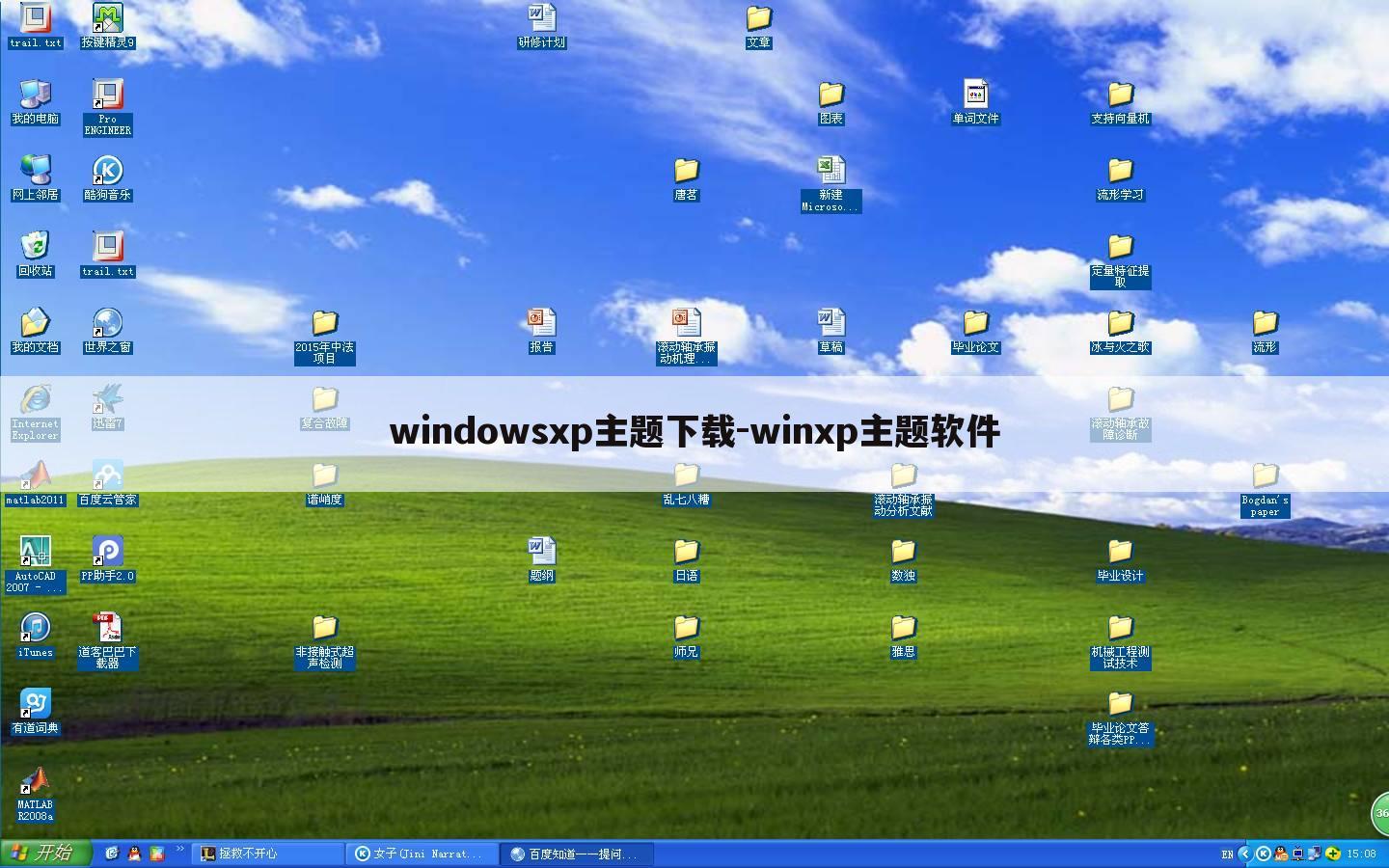
Task: Launch browser from quick launch bar
Action: 112,854
